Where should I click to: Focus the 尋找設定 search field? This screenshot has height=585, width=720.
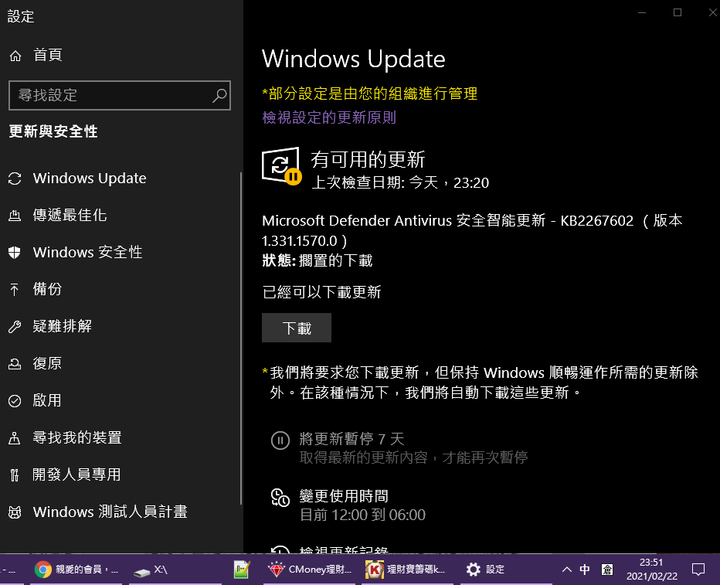tap(119, 95)
